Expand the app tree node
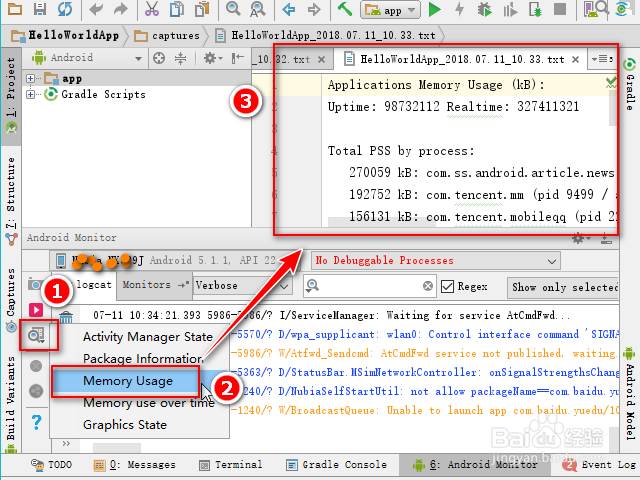640x480 pixels. (x=30, y=78)
